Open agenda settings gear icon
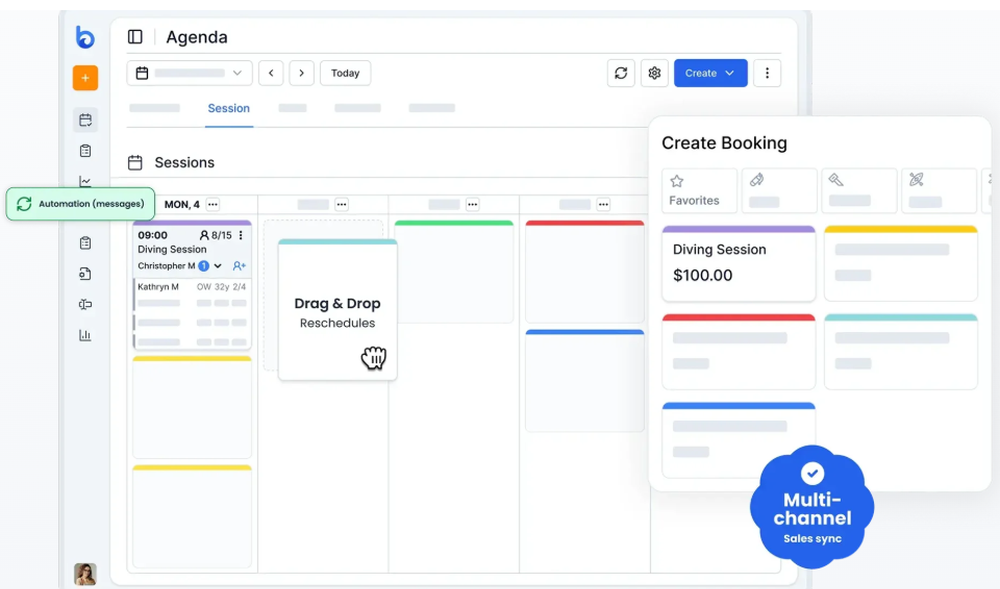This screenshot has height=589, width=1000. coord(654,73)
